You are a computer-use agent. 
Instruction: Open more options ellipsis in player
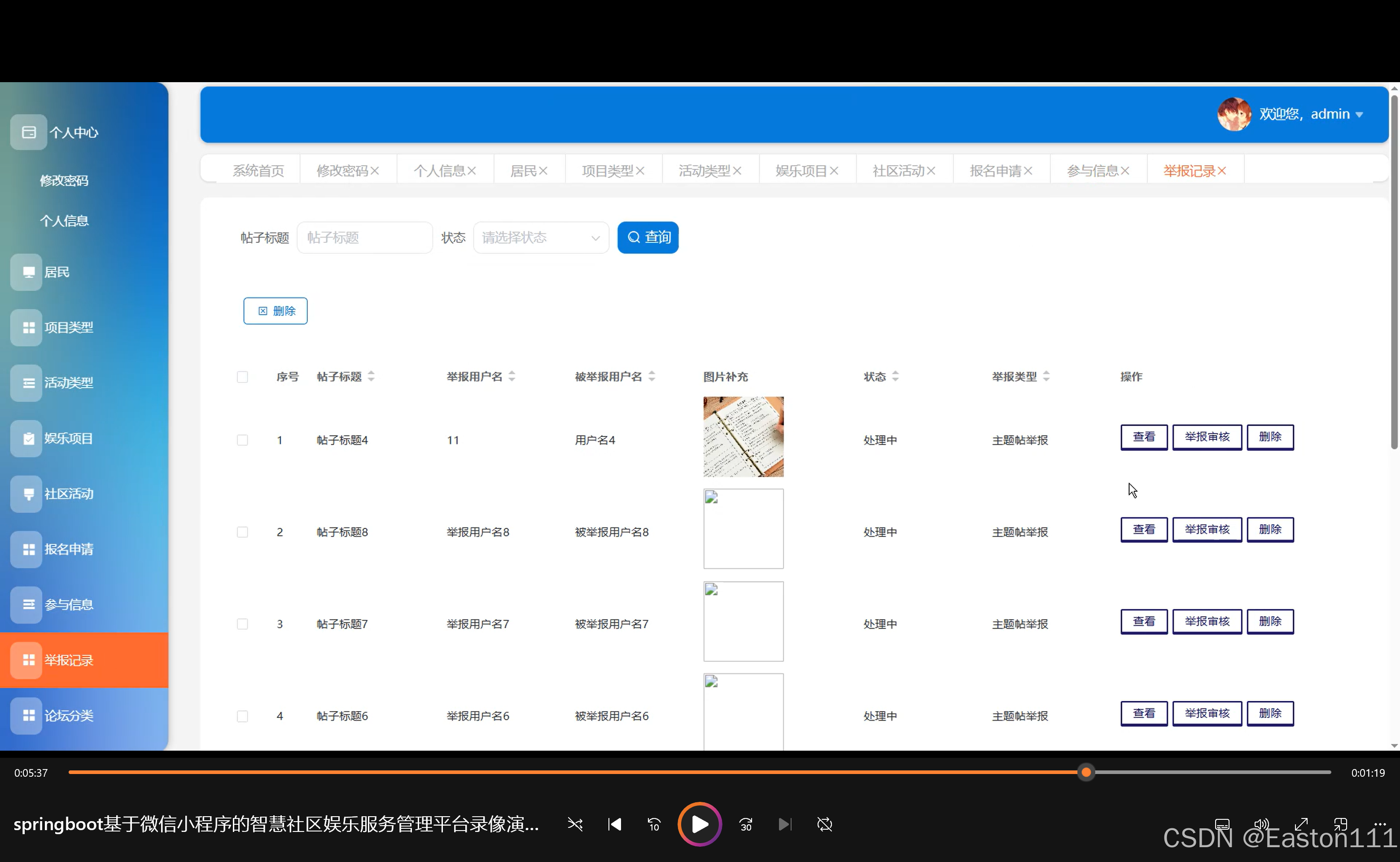tap(1380, 824)
